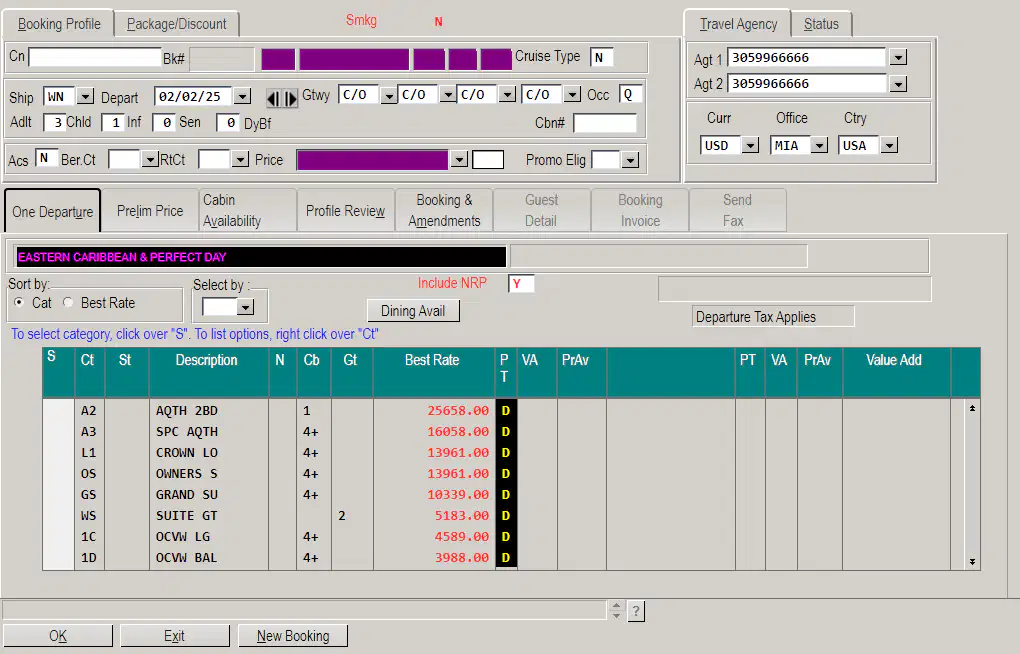Click the Cbn# input field
This screenshot has width=1020, height=654.
(605, 122)
